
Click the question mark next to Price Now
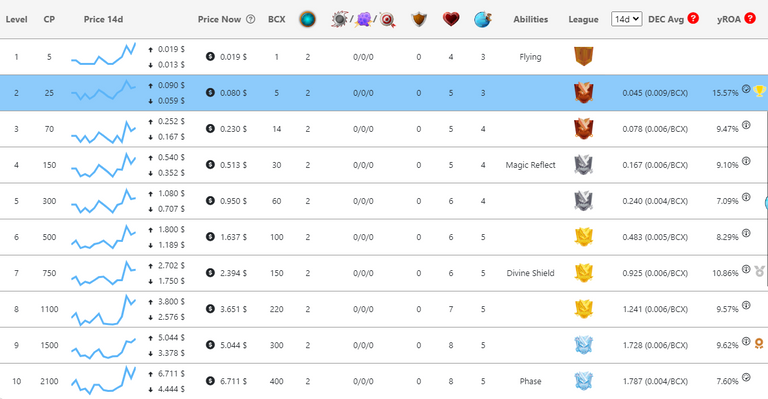(x=250, y=19)
